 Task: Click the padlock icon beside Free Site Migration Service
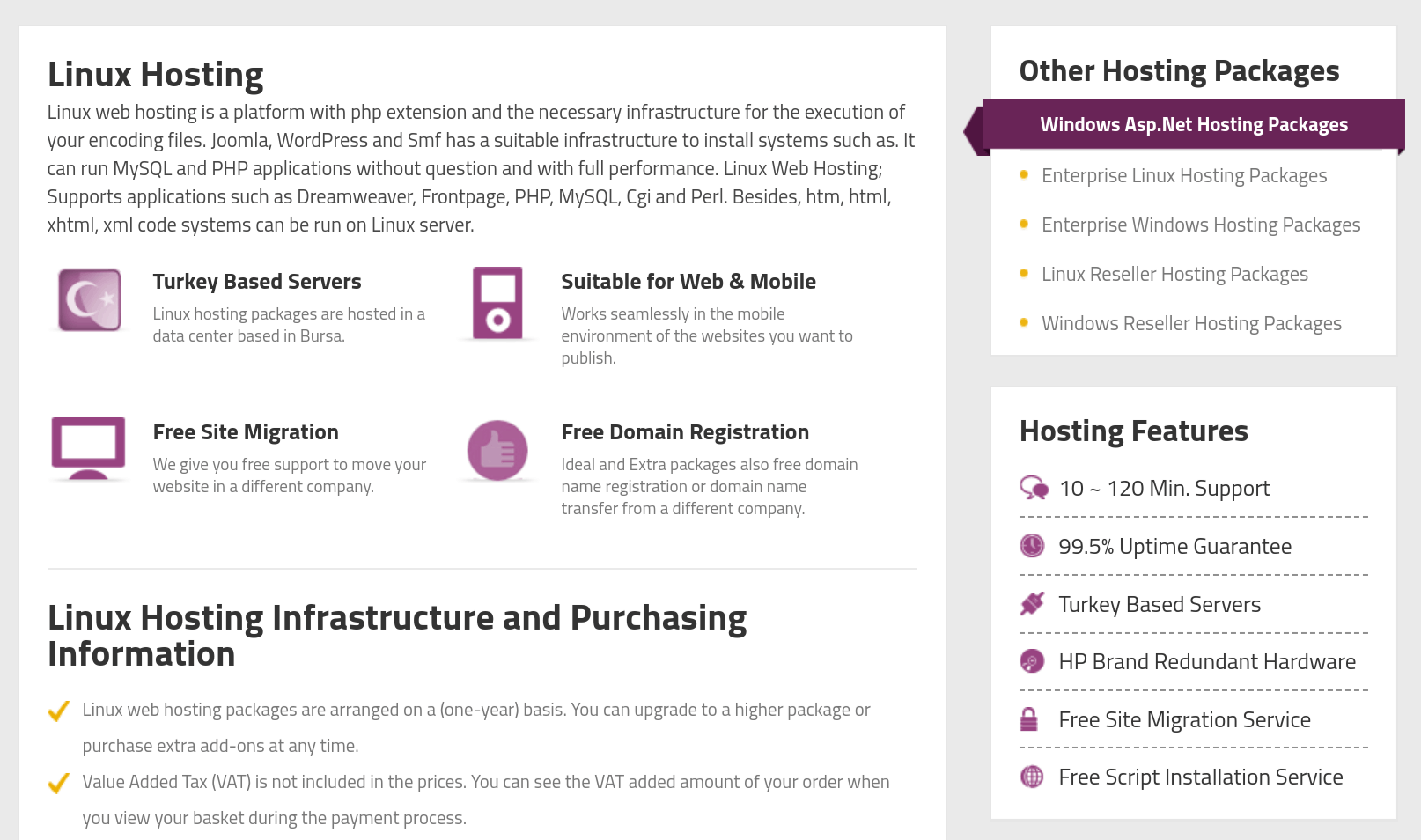(1028, 719)
